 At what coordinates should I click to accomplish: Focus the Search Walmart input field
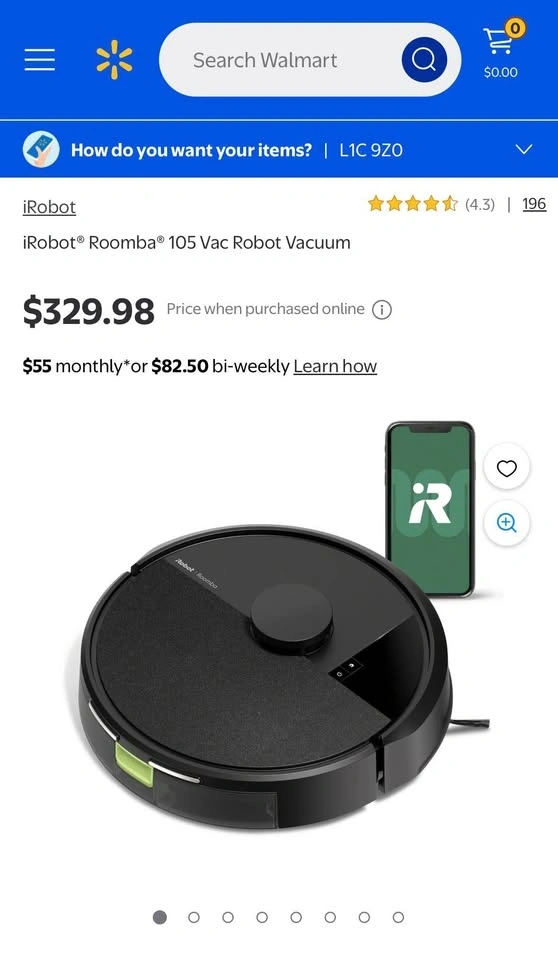tap(279, 60)
